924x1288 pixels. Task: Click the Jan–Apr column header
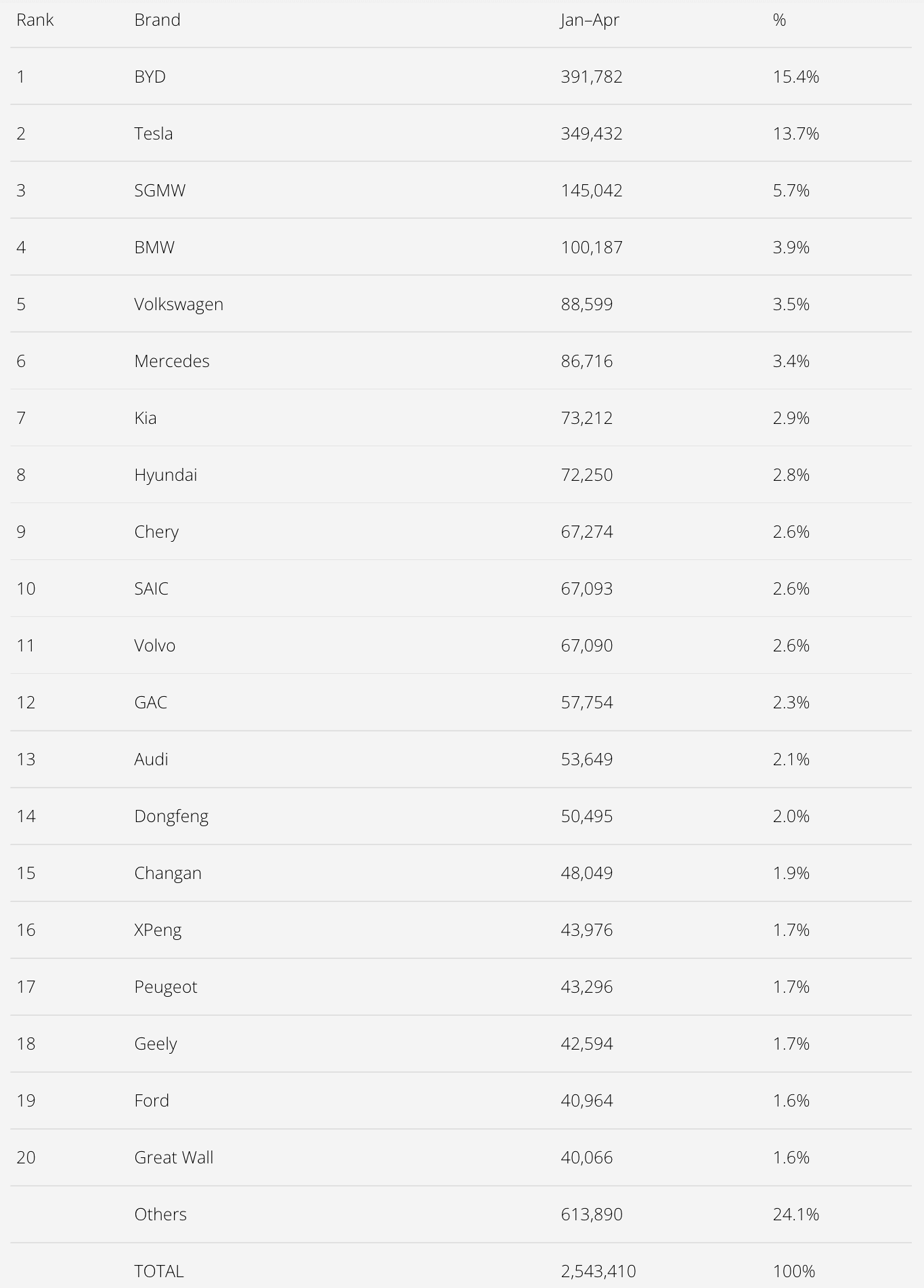tap(590, 20)
